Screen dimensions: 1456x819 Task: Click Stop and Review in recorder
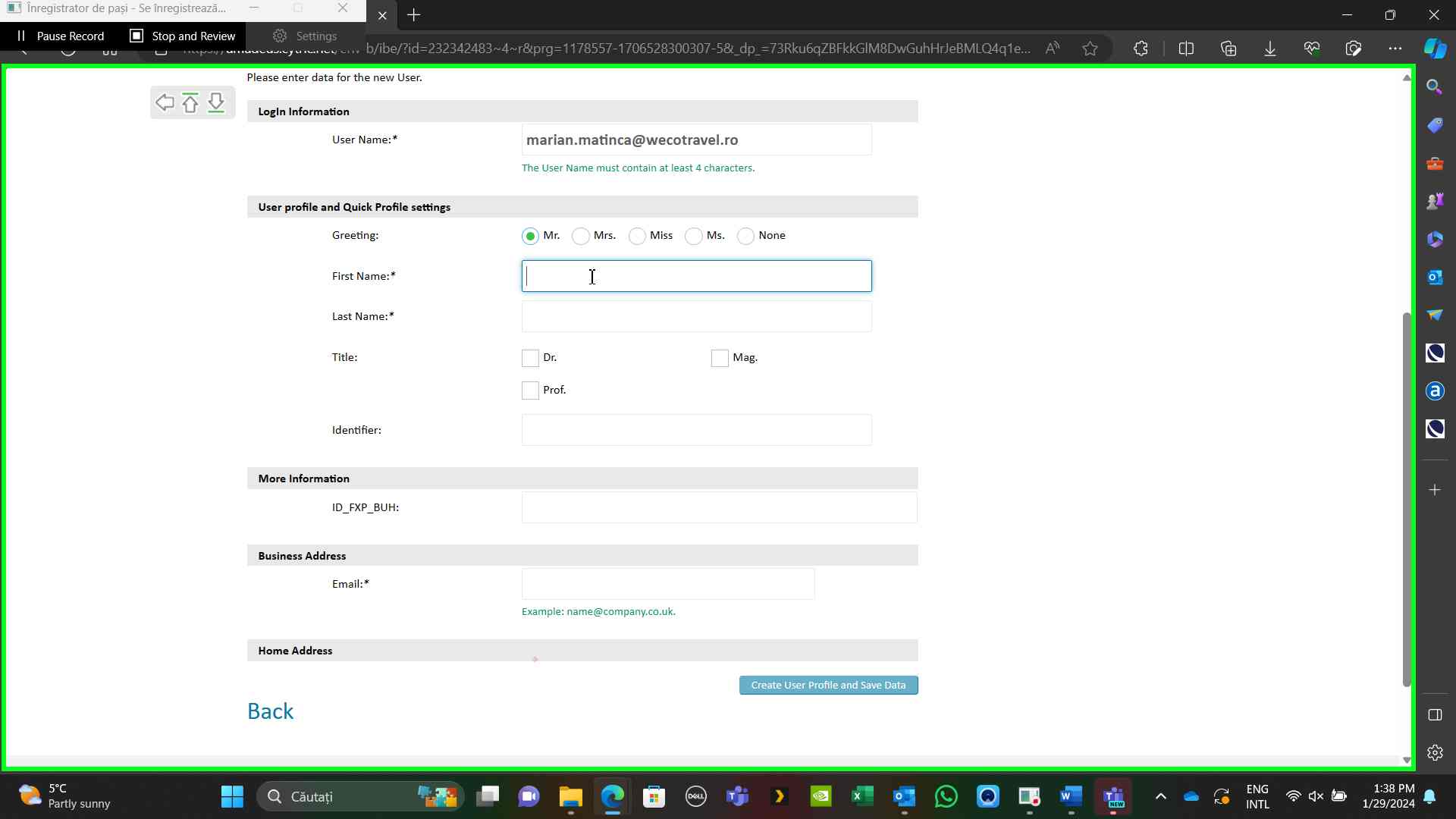pos(183,36)
